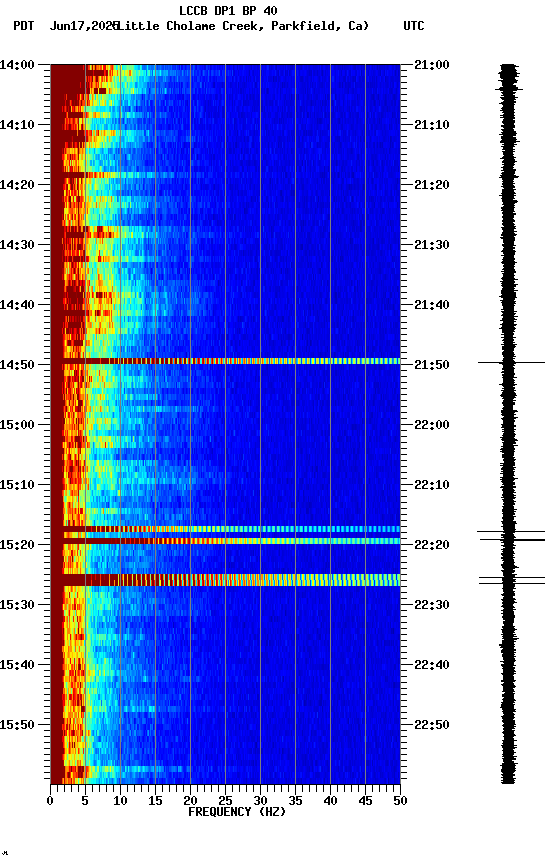Click the 14:10 PDT time label

pos(17,125)
